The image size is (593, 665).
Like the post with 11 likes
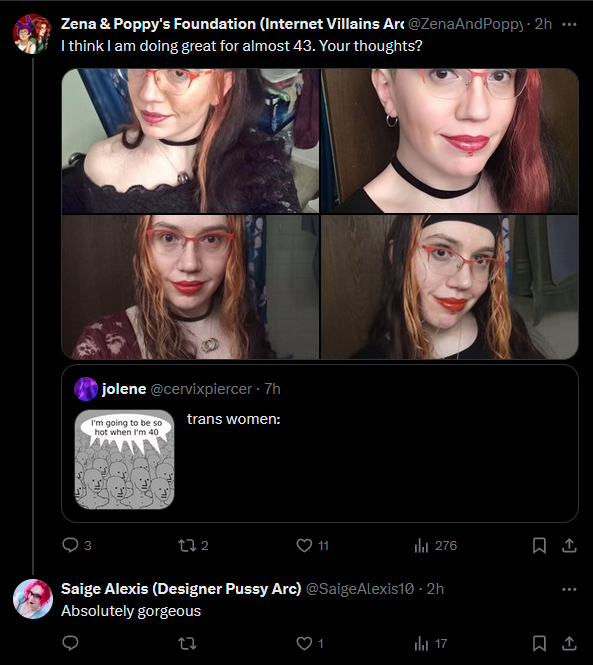click(312, 545)
